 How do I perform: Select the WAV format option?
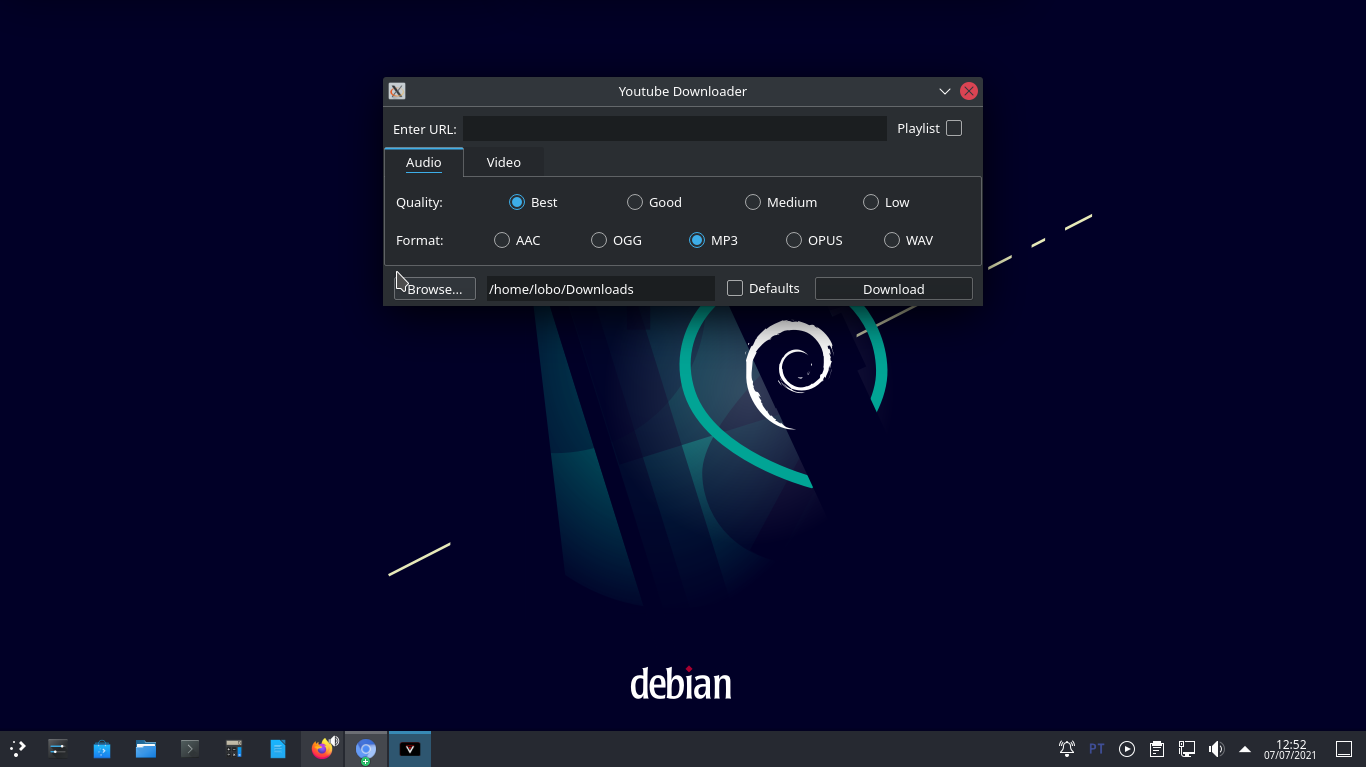coord(891,240)
